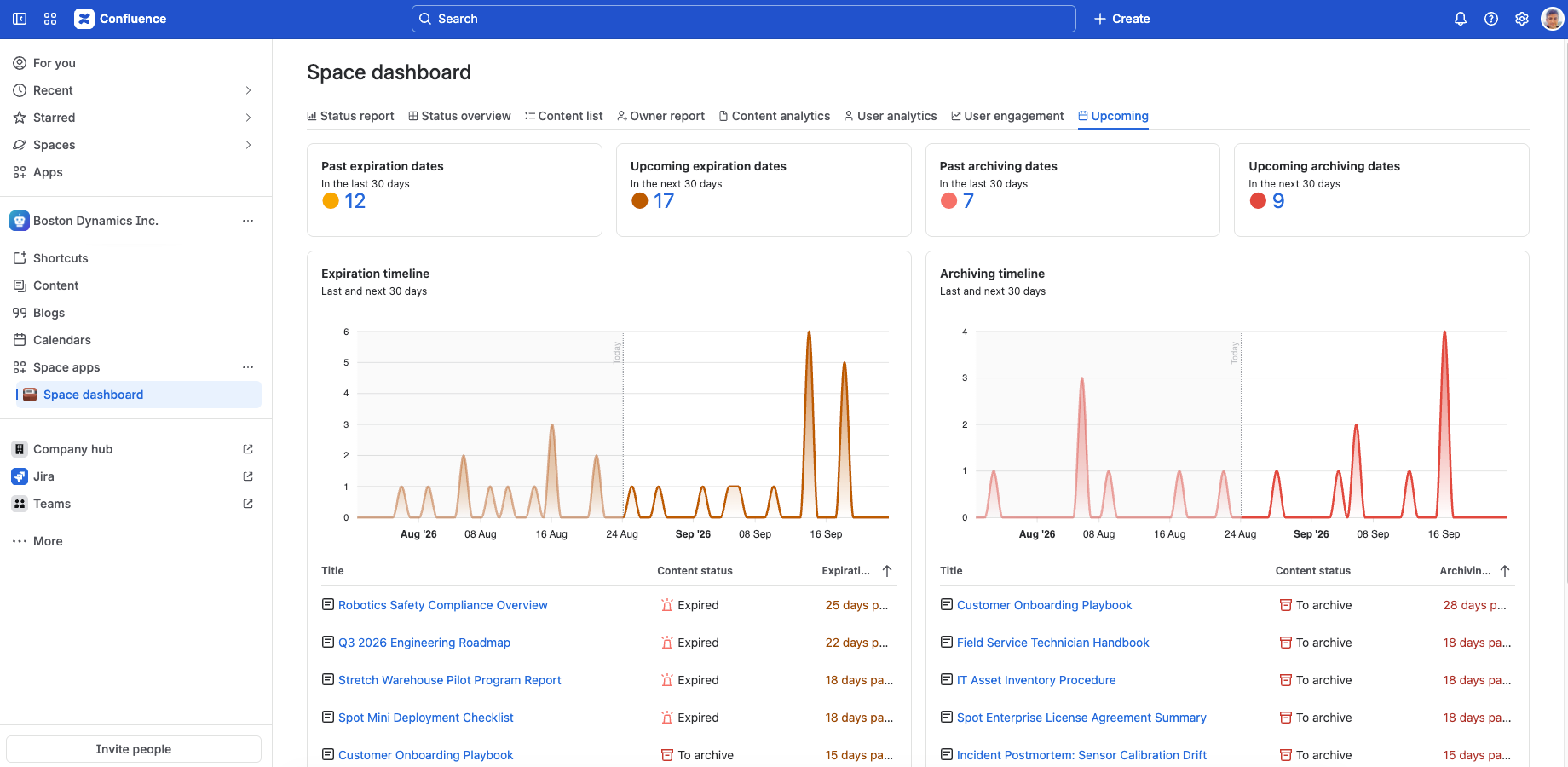Click the Invite people button
Screen dimensions: 1568x767
[x=134, y=749]
